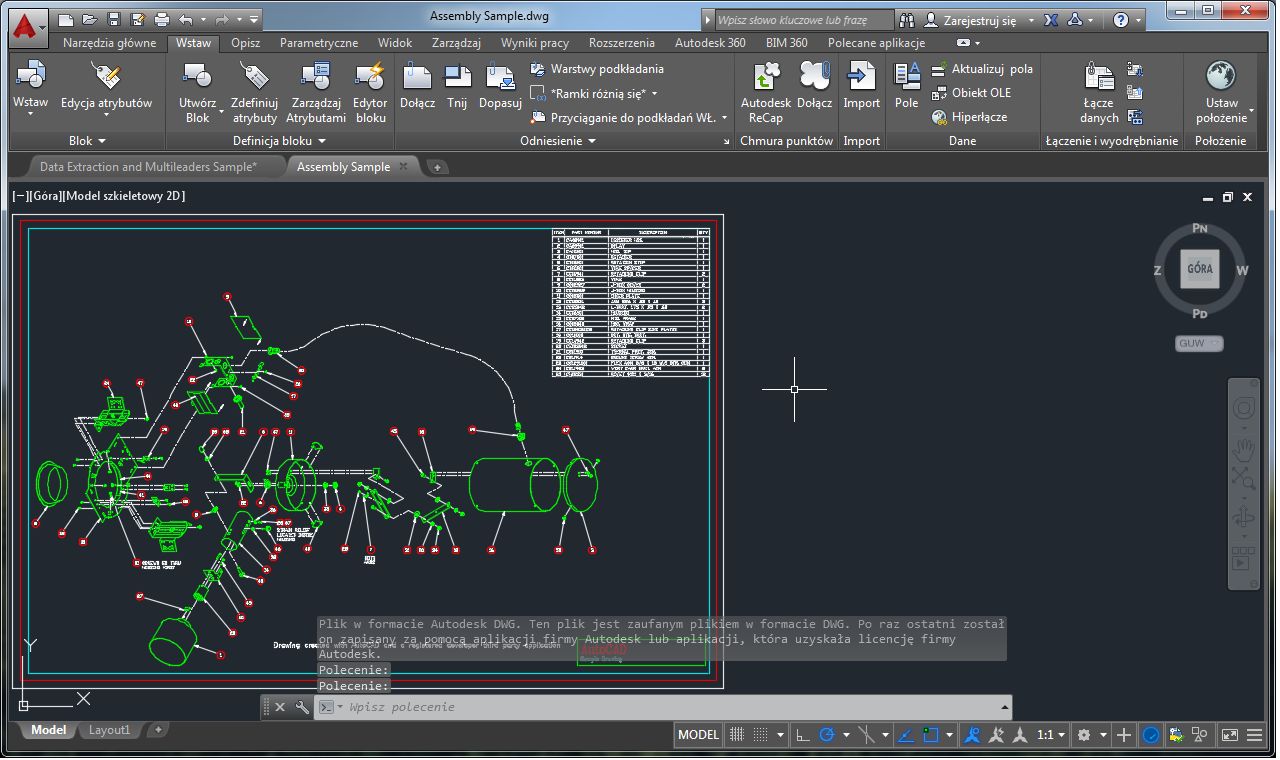The image size is (1280, 760).
Task: Open Zarządzaj Atrybutami tool
Action: tap(316, 92)
